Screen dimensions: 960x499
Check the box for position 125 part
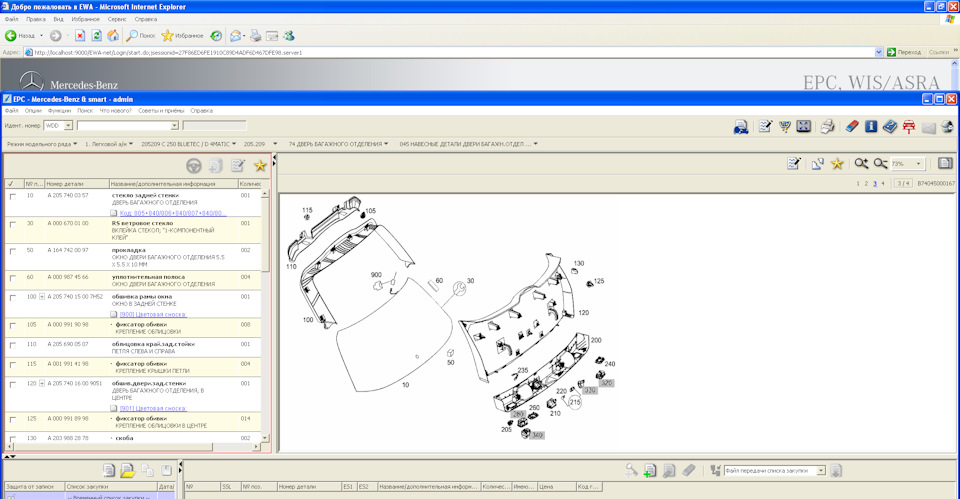(x=12, y=420)
